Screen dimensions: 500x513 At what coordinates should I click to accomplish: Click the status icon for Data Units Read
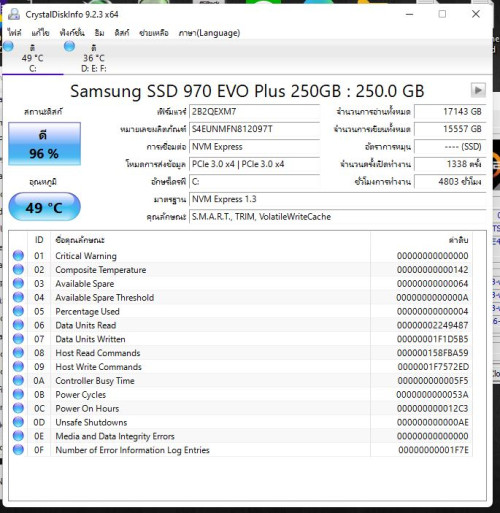pos(18,325)
